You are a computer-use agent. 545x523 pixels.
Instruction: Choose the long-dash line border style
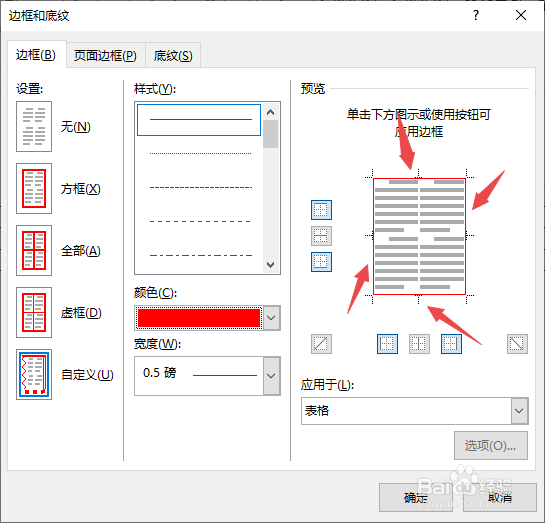pyautogui.click(x=200, y=221)
